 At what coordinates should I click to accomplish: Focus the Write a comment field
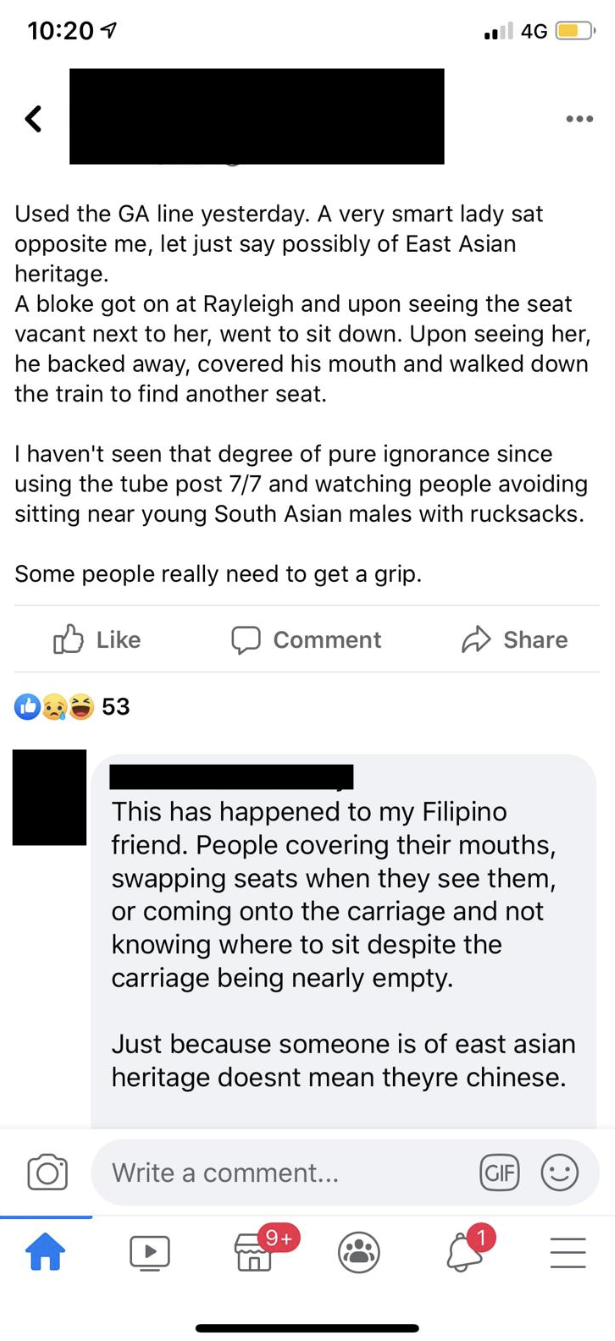point(280,1172)
